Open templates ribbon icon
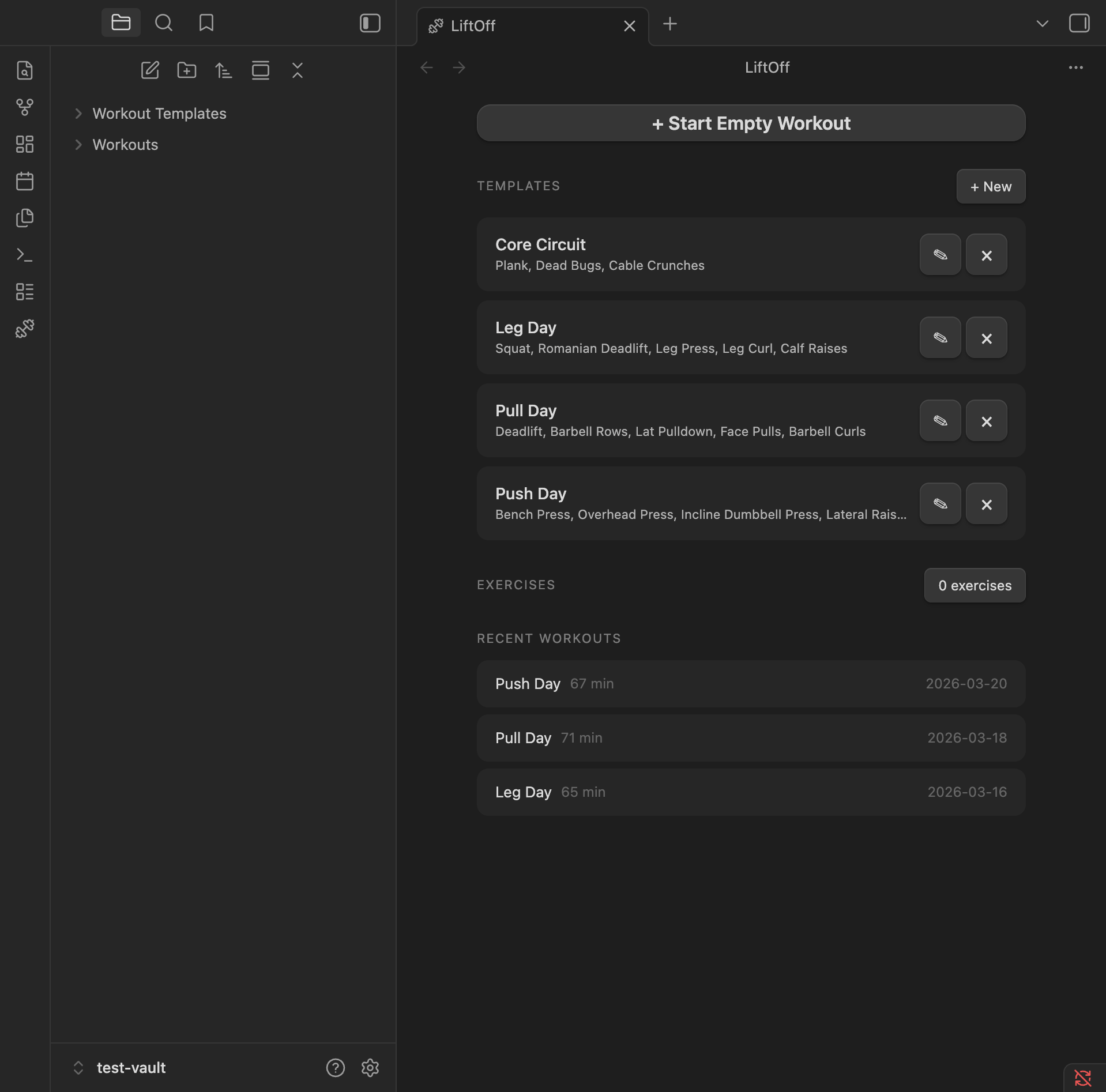This screenshot has height=1092, width=1106. pos(25,218)
